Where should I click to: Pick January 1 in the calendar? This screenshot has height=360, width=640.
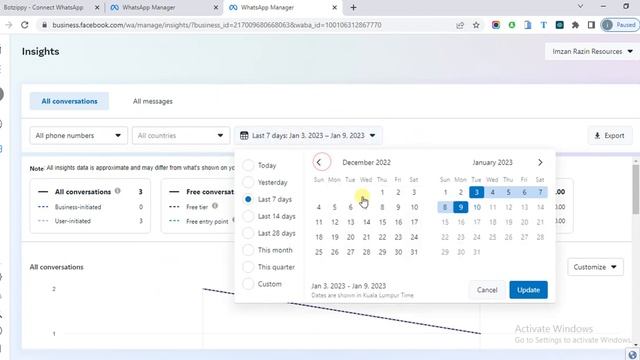pyautogui.click(x=445, y=192)
